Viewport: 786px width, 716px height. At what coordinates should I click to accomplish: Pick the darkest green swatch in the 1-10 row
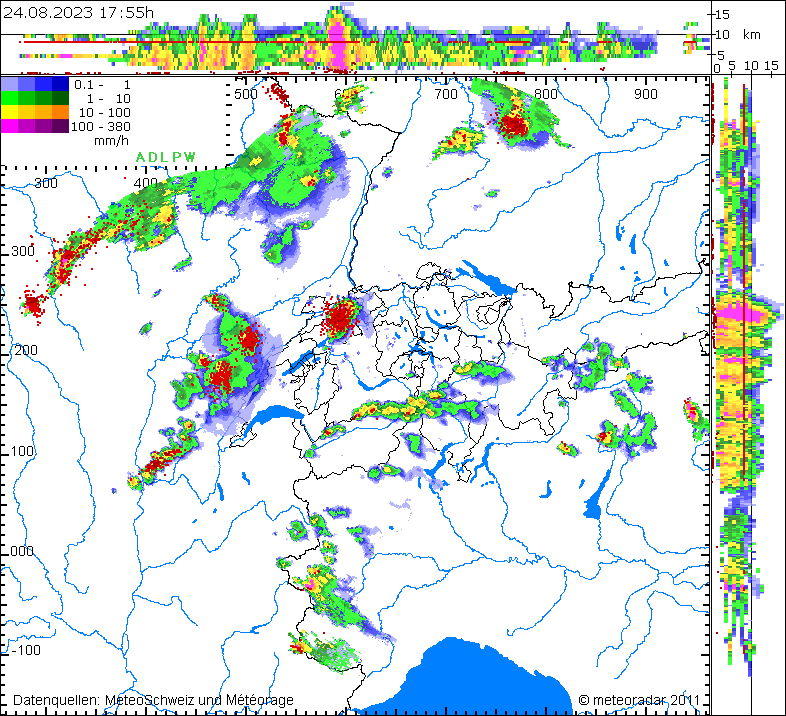point(60,99)
